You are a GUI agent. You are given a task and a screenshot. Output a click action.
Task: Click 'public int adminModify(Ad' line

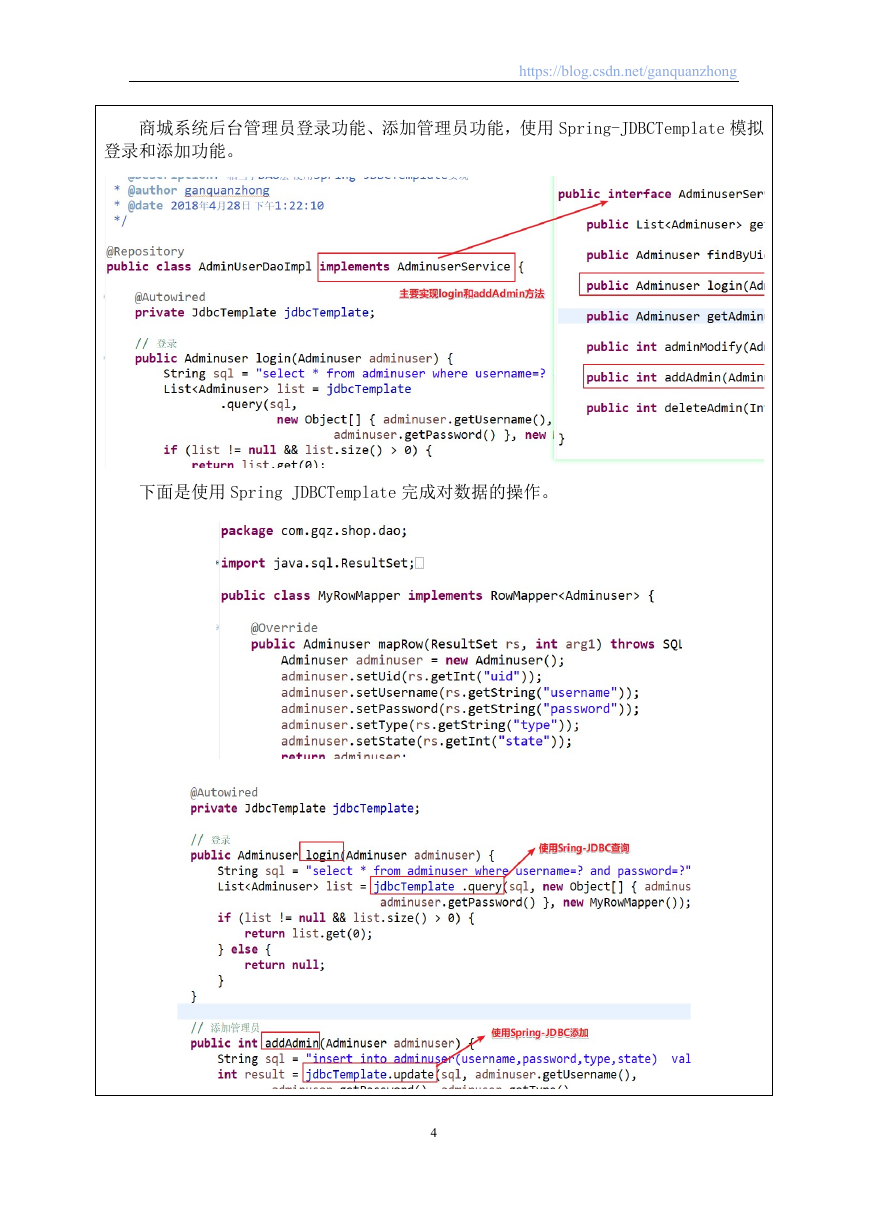pyautogui.click(x=675, y=347)
